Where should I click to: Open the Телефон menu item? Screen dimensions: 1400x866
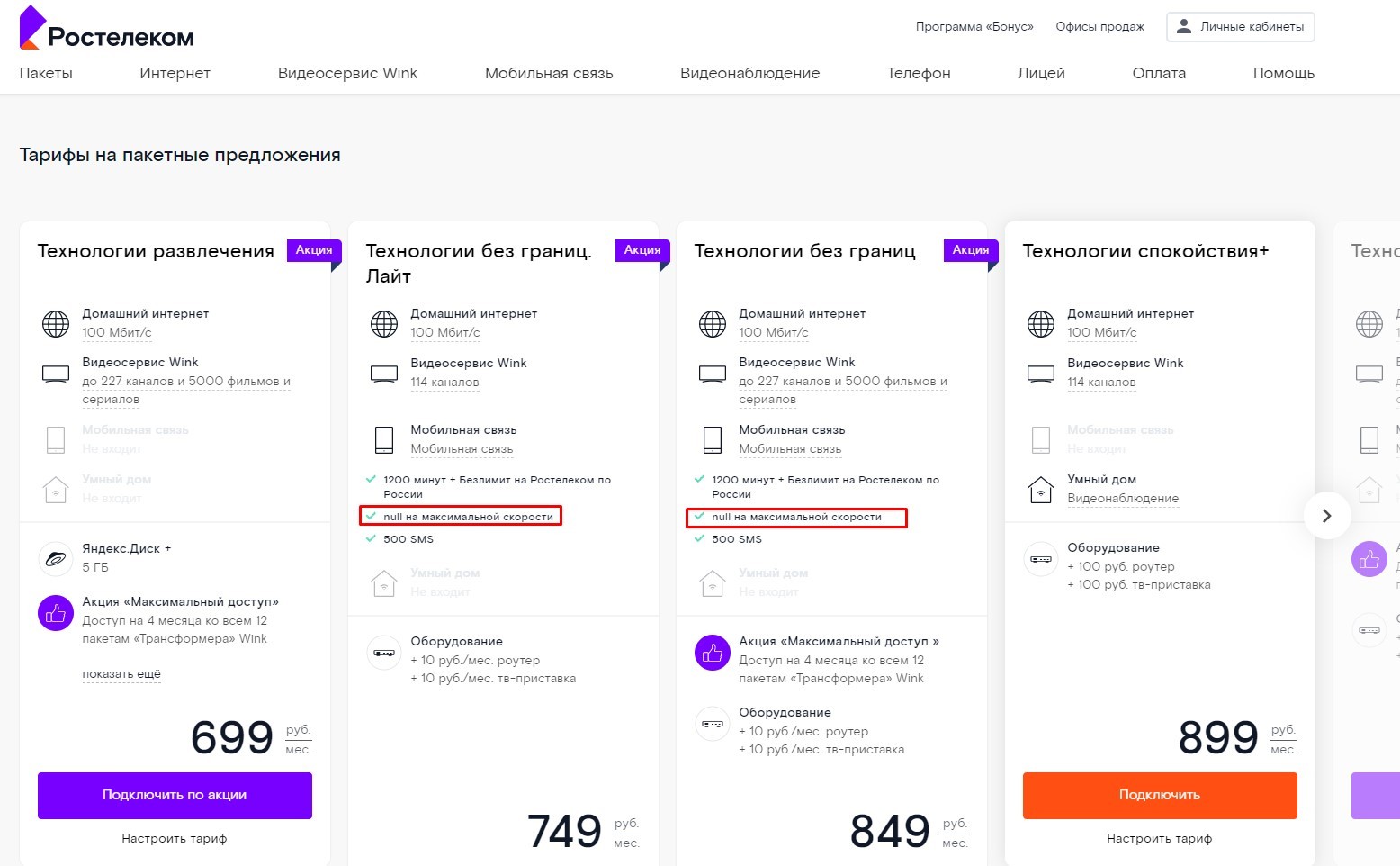tap(919, 73)
